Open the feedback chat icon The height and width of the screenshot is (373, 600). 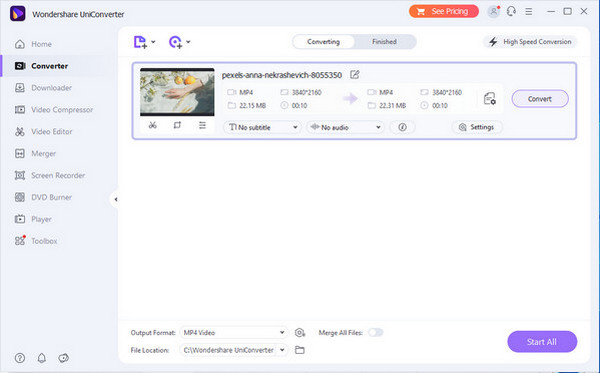[64, 358]
